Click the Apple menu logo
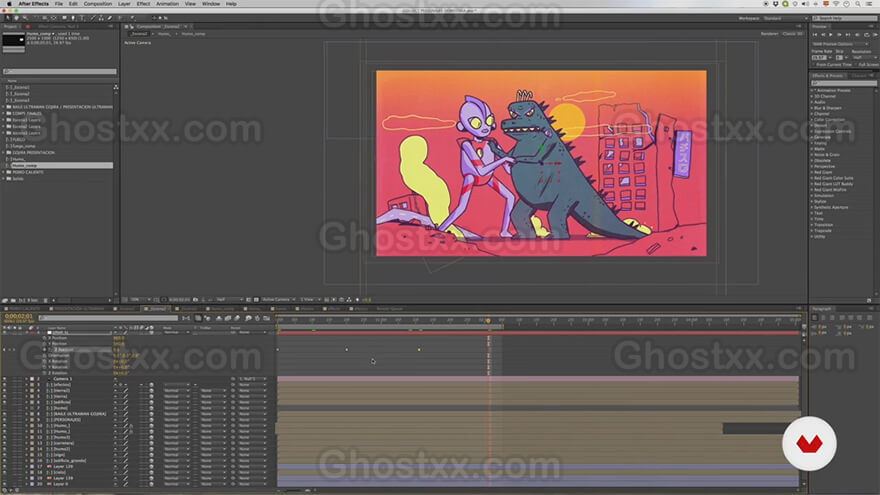The image size is (880, 495). [x=8, y=4]
